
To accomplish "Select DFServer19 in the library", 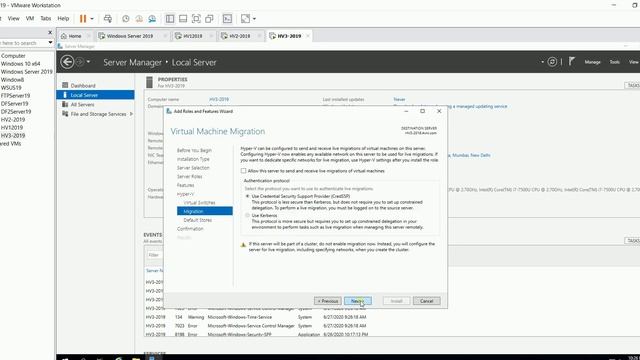I will point(16,103).
